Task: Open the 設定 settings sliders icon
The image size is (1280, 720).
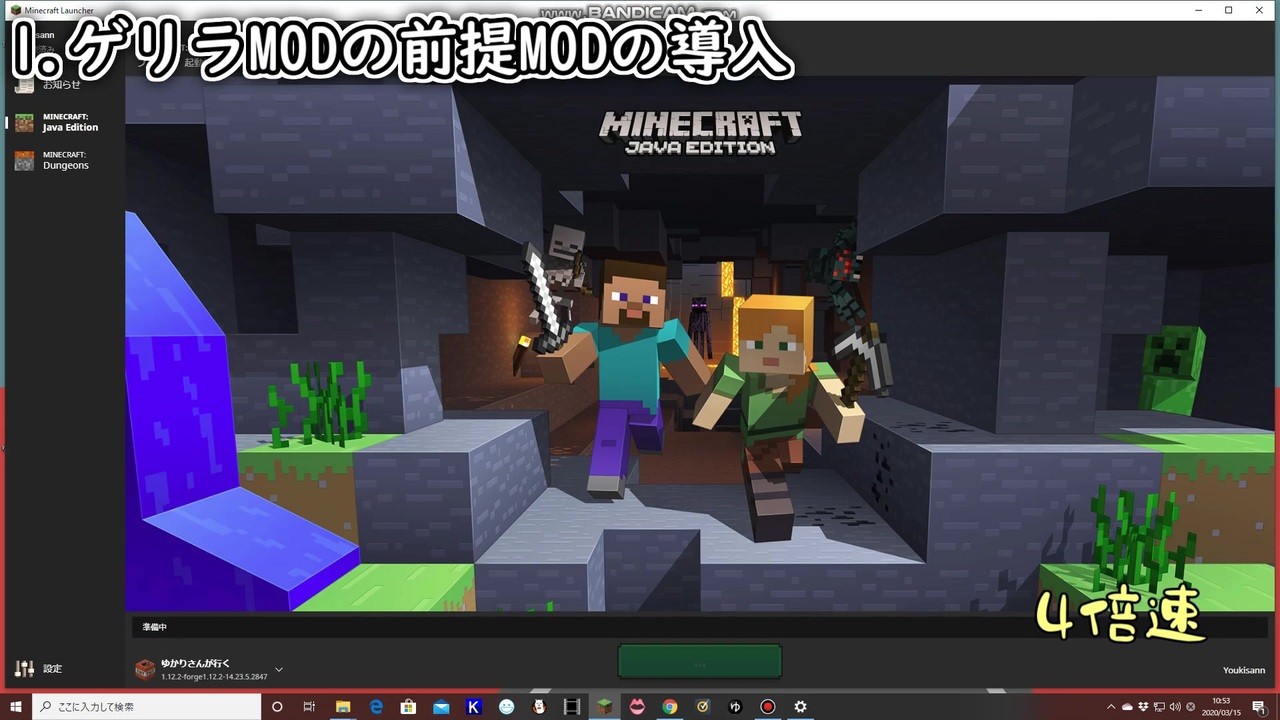Action: pyautogui.click(x=24, y=668)
